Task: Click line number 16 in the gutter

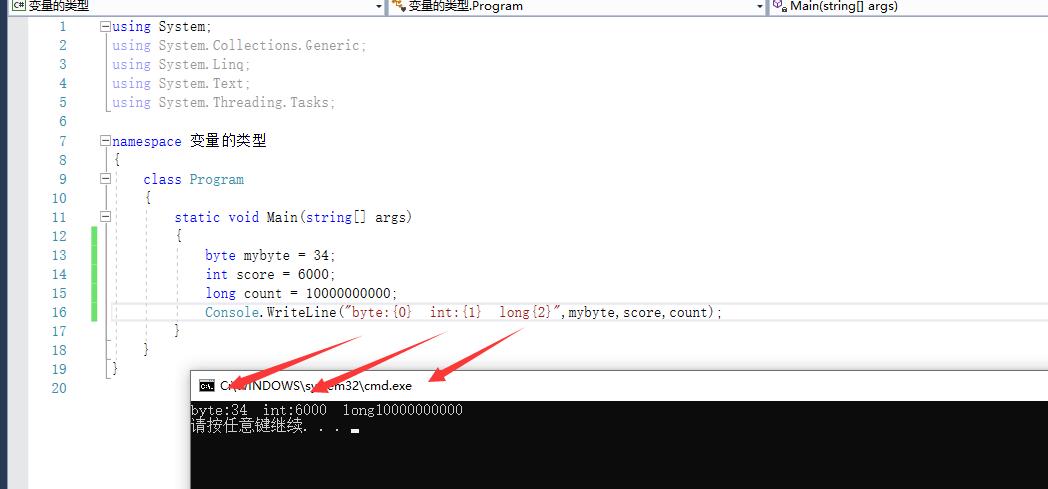Action: point(58,312)
